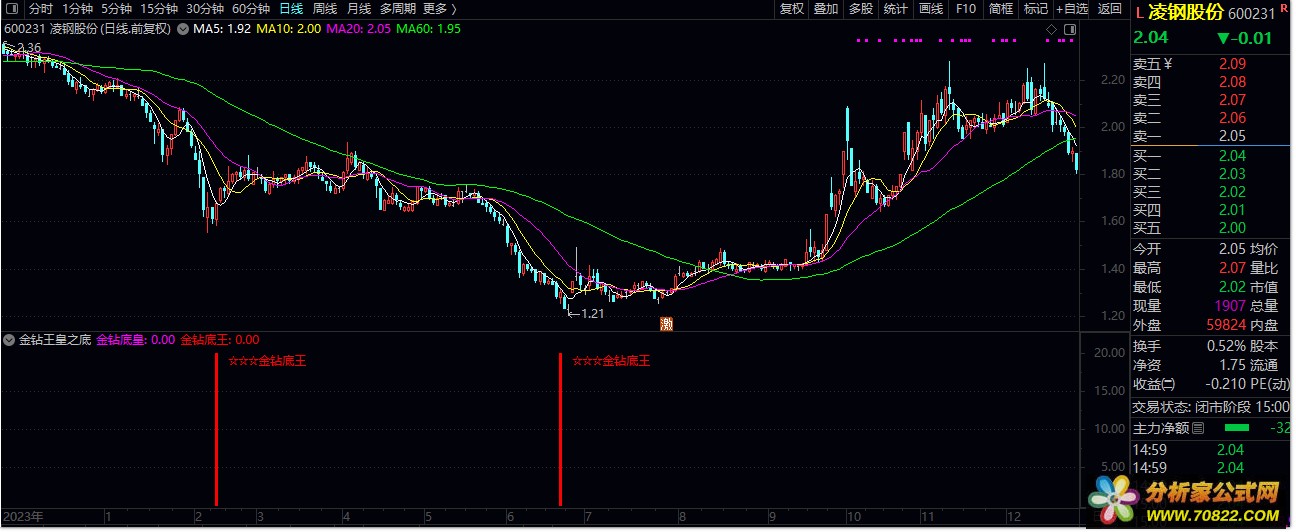Click the 最高 value 2.07
This screenshot has width=1296, height=532.
(1232, 268)
